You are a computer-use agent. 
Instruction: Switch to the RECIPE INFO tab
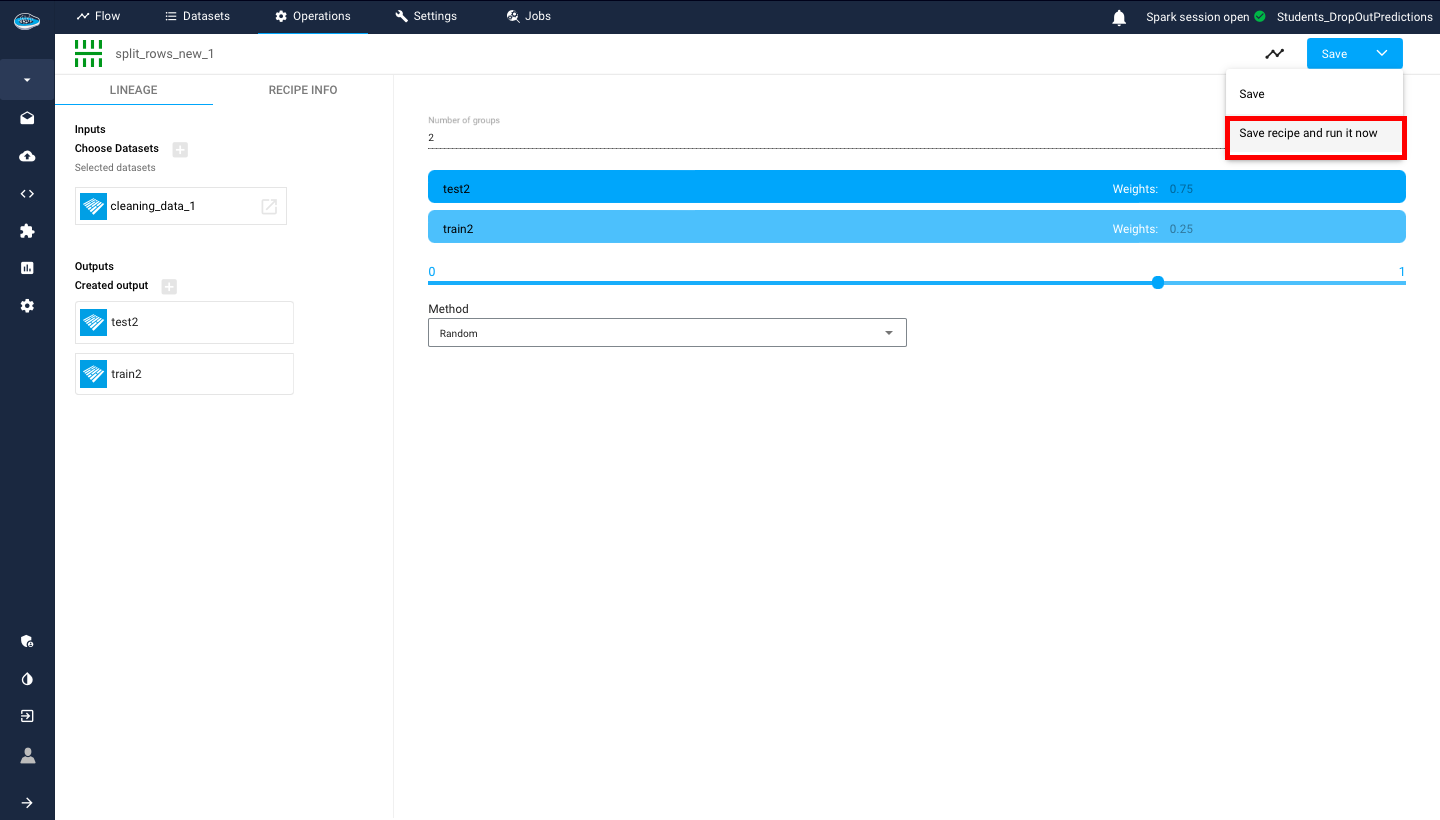click(x=303, y=90)
